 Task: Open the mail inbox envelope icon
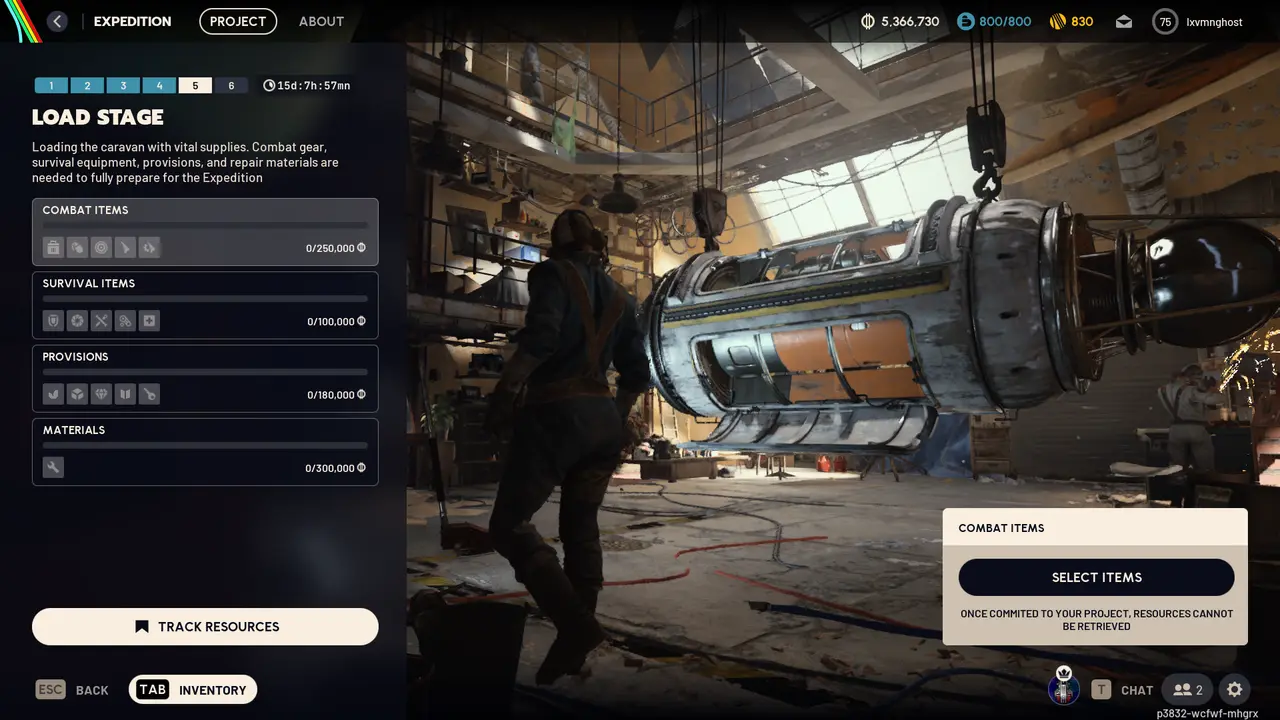[1124, 22]
